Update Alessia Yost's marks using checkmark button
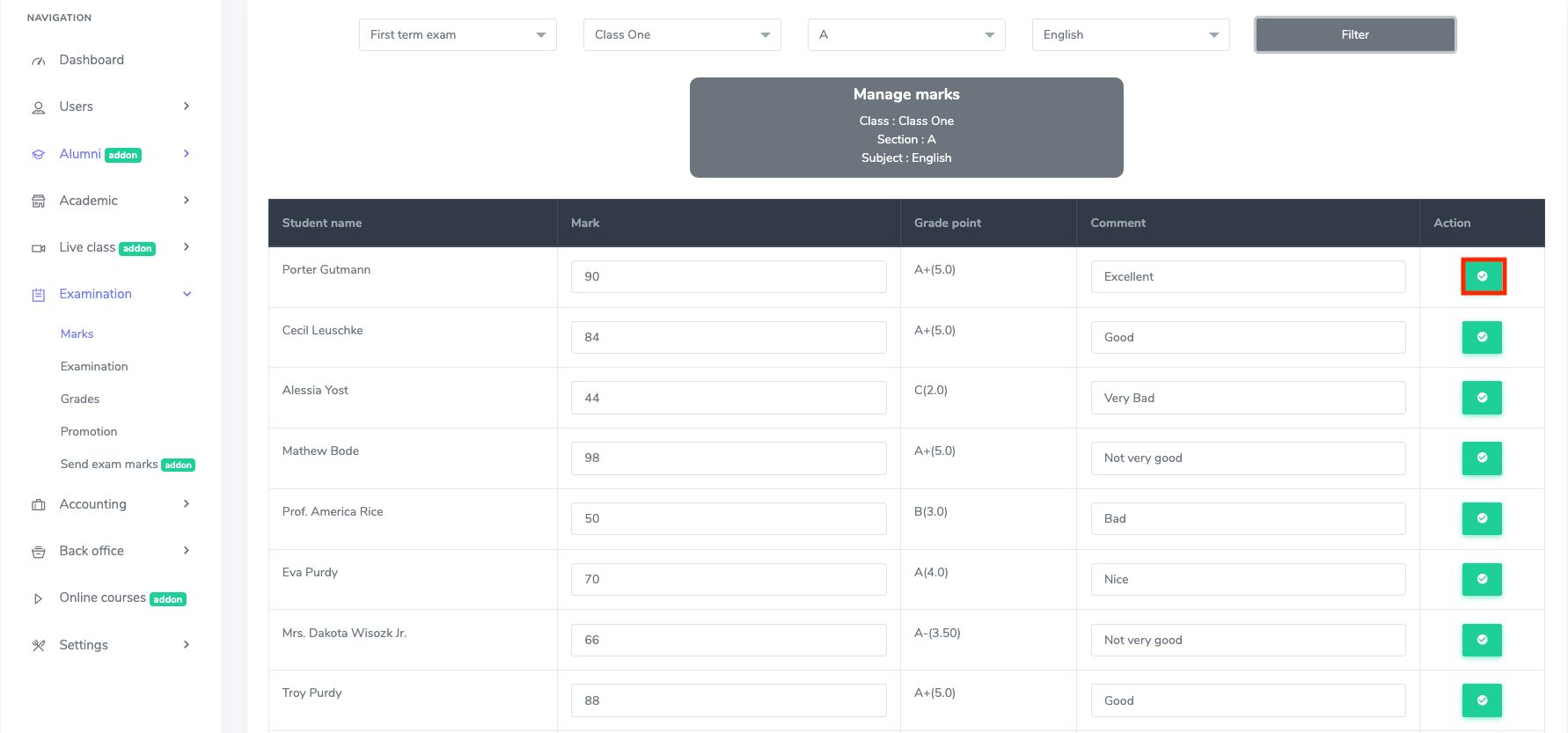This screenshot has height=733, width=1568. (x=1482, y=398)
